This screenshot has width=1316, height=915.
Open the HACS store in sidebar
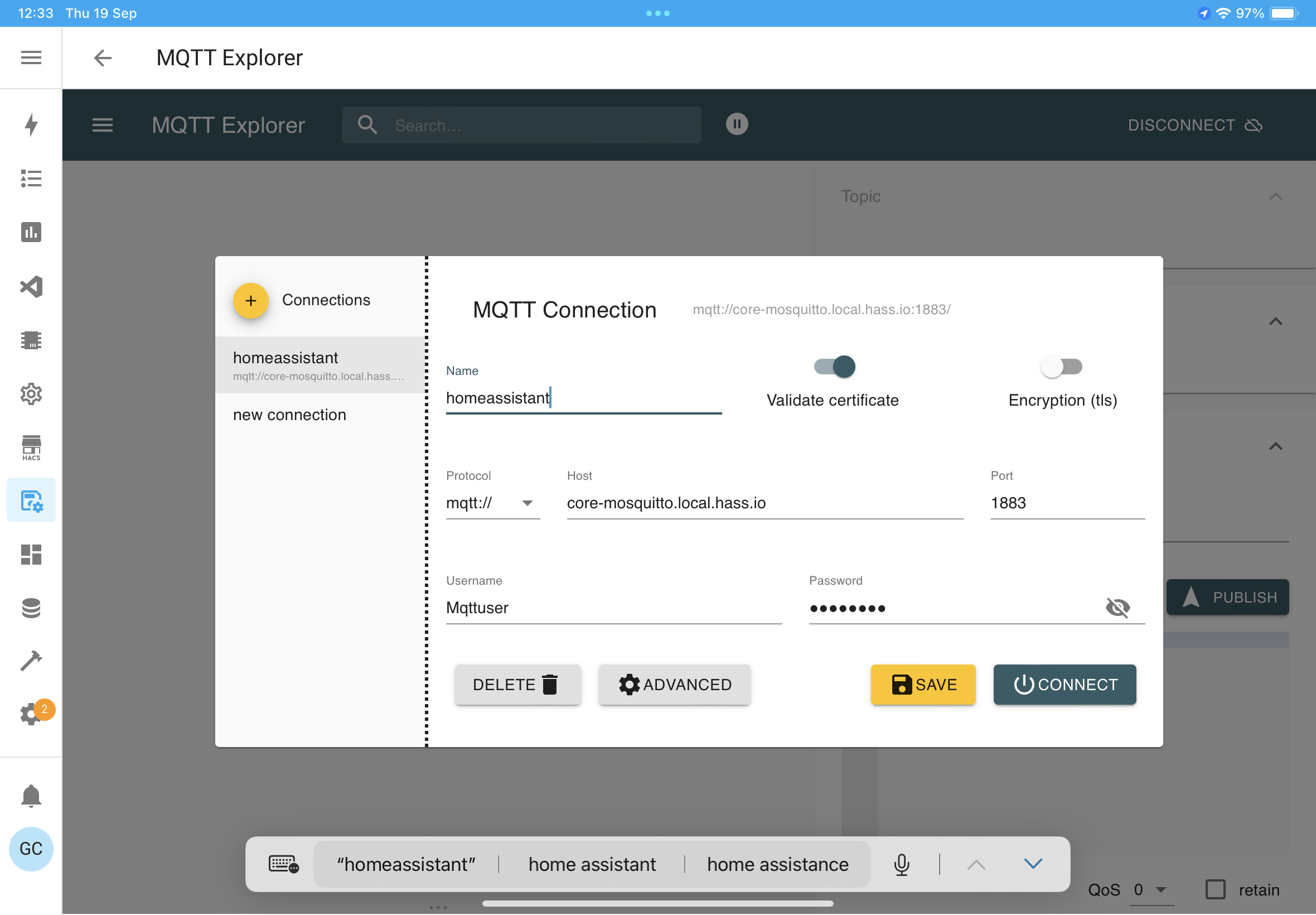coord(31,447)
